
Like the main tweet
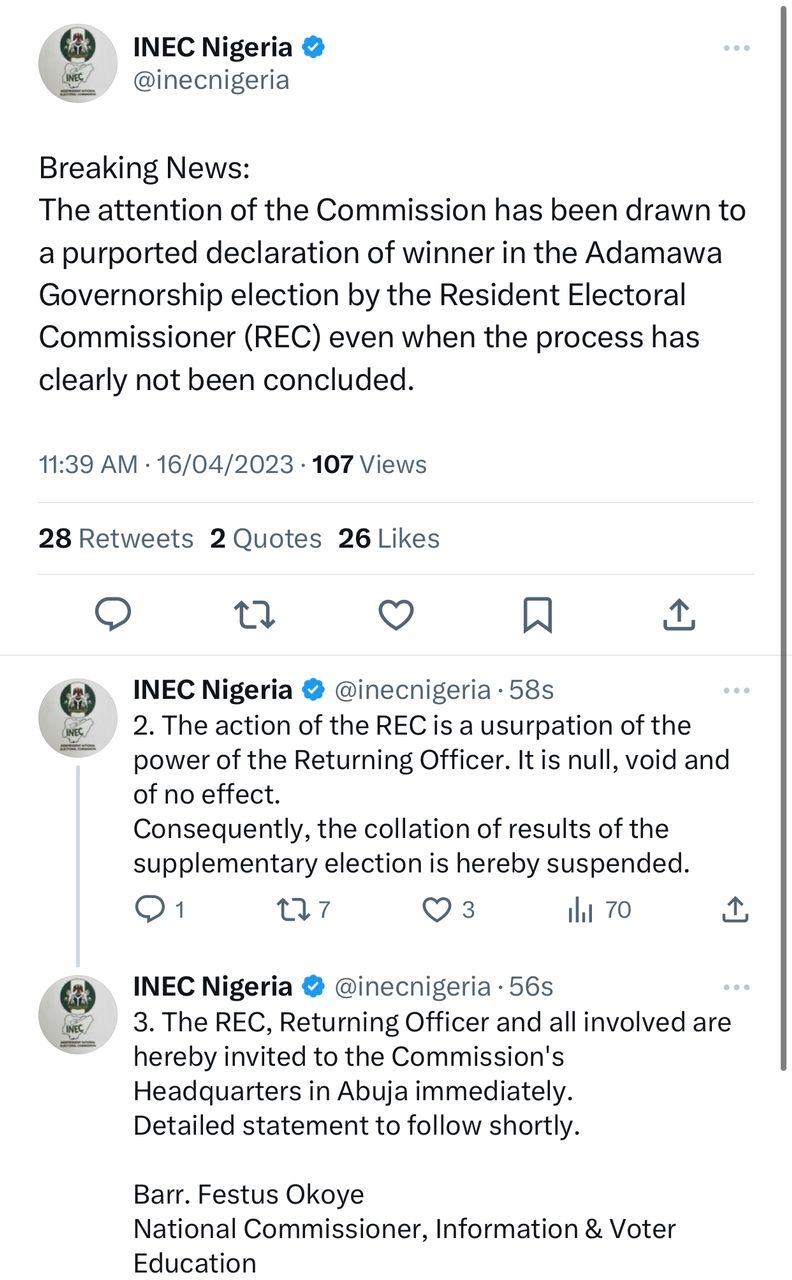coord(395,615)
